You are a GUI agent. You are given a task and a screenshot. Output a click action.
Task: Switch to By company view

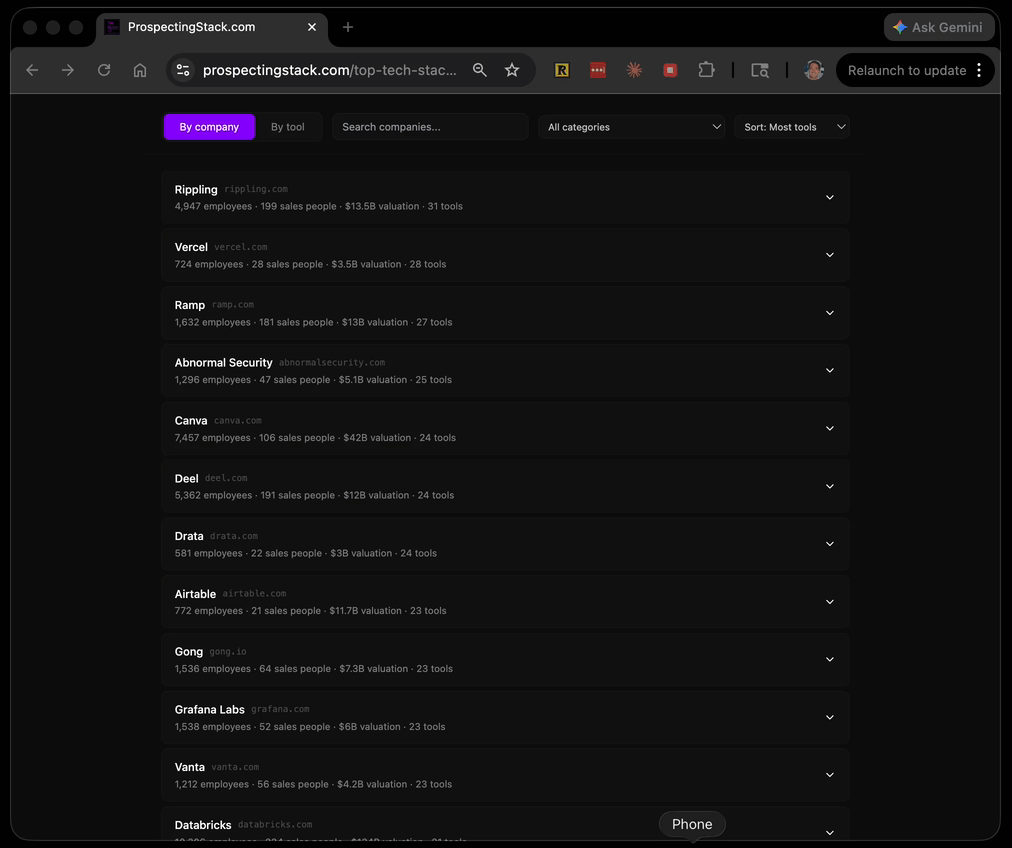(209, 127)
